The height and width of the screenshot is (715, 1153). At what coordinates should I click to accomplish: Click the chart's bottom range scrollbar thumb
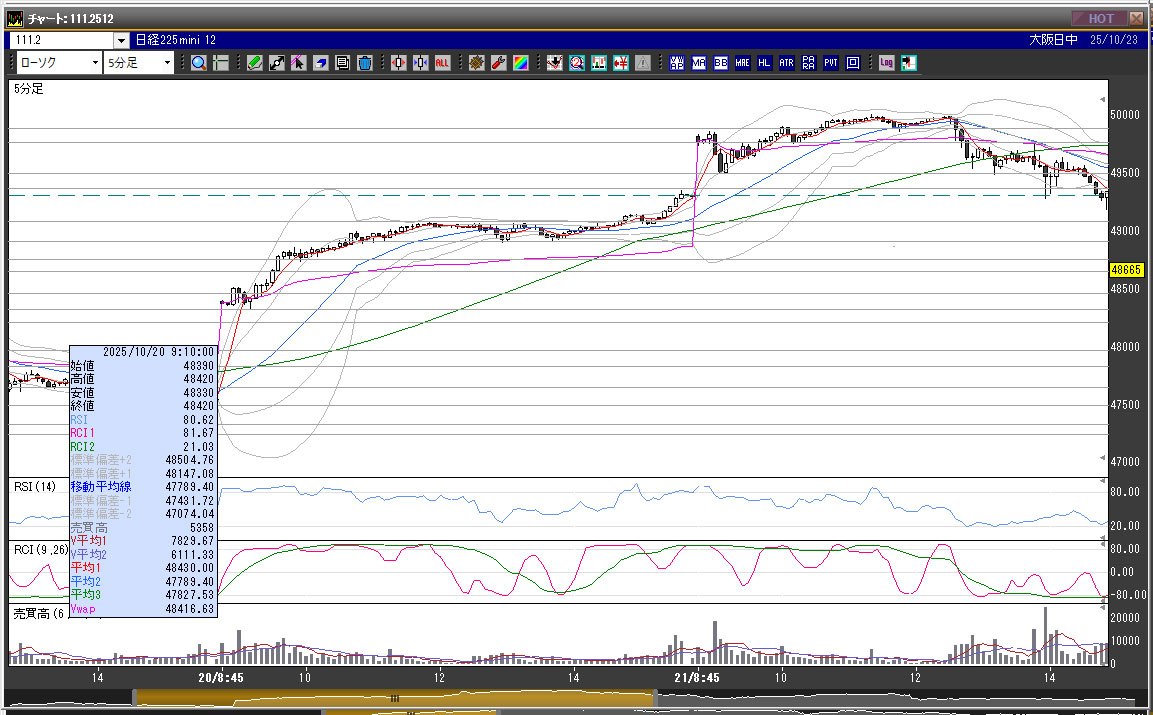point(394,698)
